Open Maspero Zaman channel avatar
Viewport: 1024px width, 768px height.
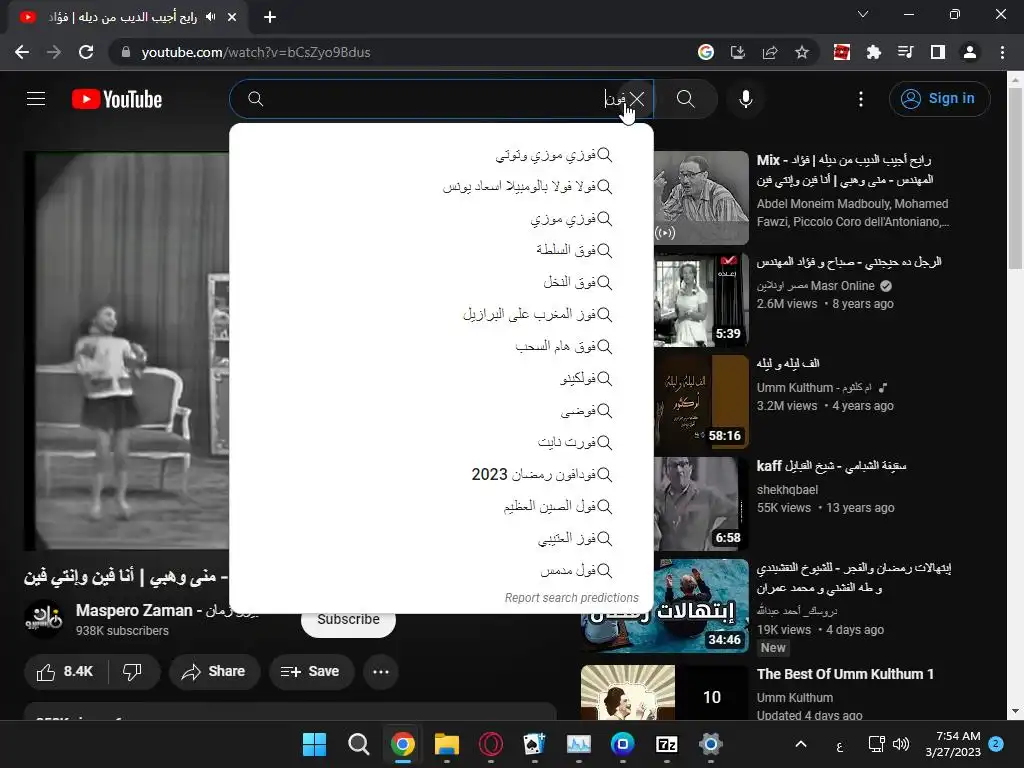click(43, 619)
